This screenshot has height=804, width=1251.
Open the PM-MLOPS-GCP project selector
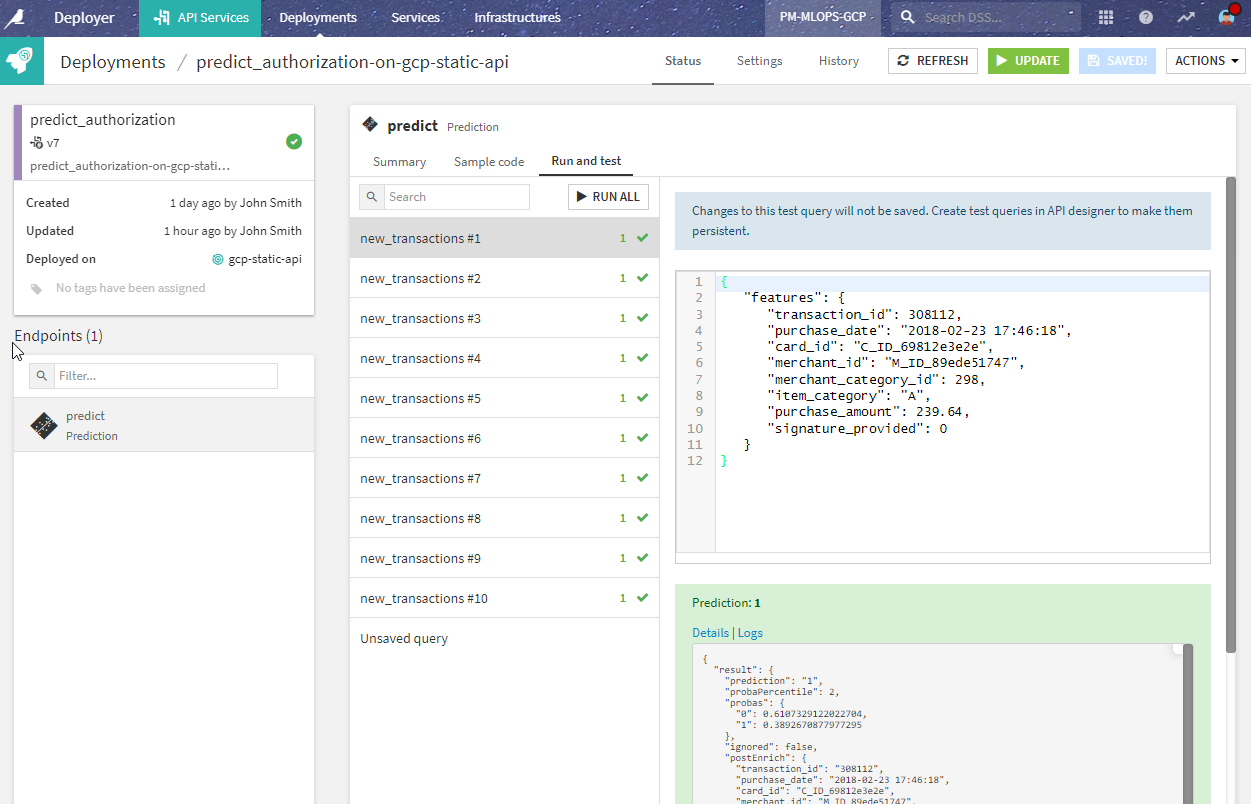tap(823, 17)
